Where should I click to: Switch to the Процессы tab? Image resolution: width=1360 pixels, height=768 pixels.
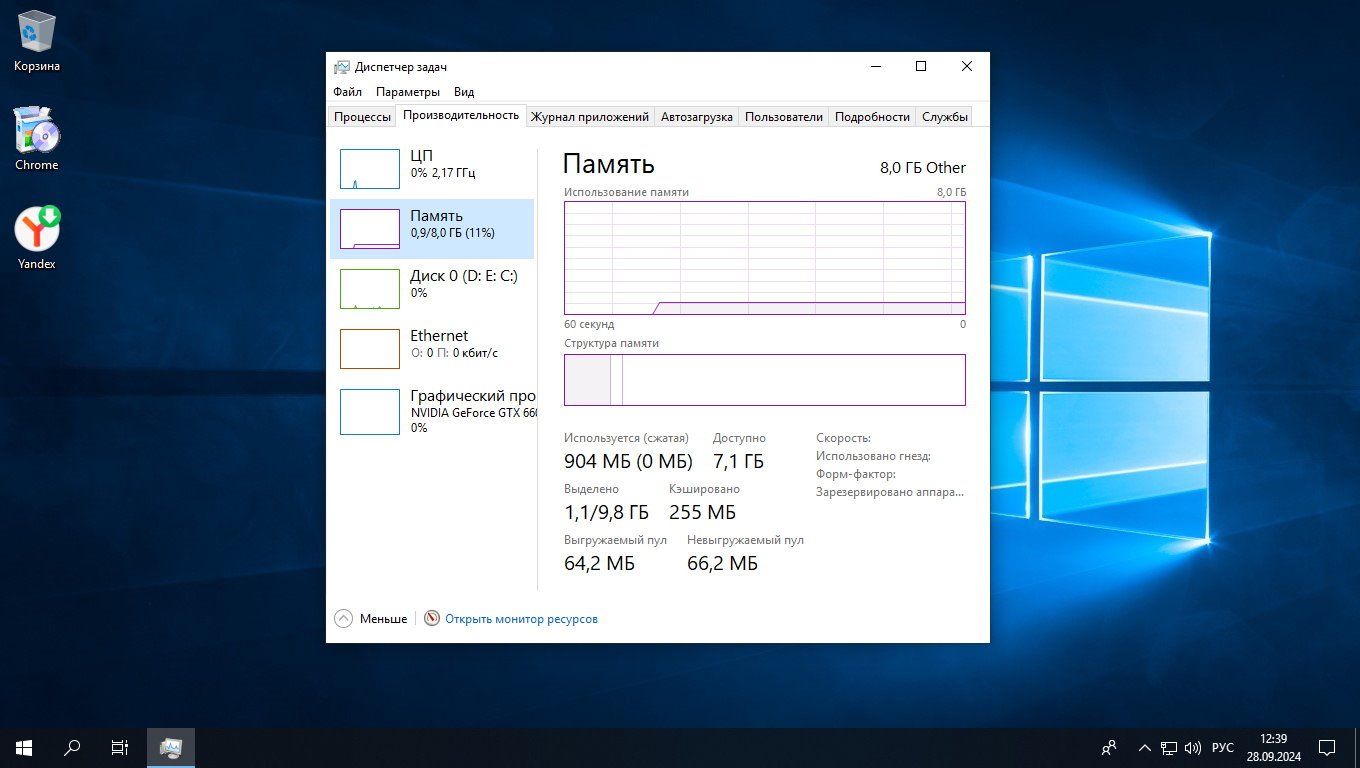point(362,117)
